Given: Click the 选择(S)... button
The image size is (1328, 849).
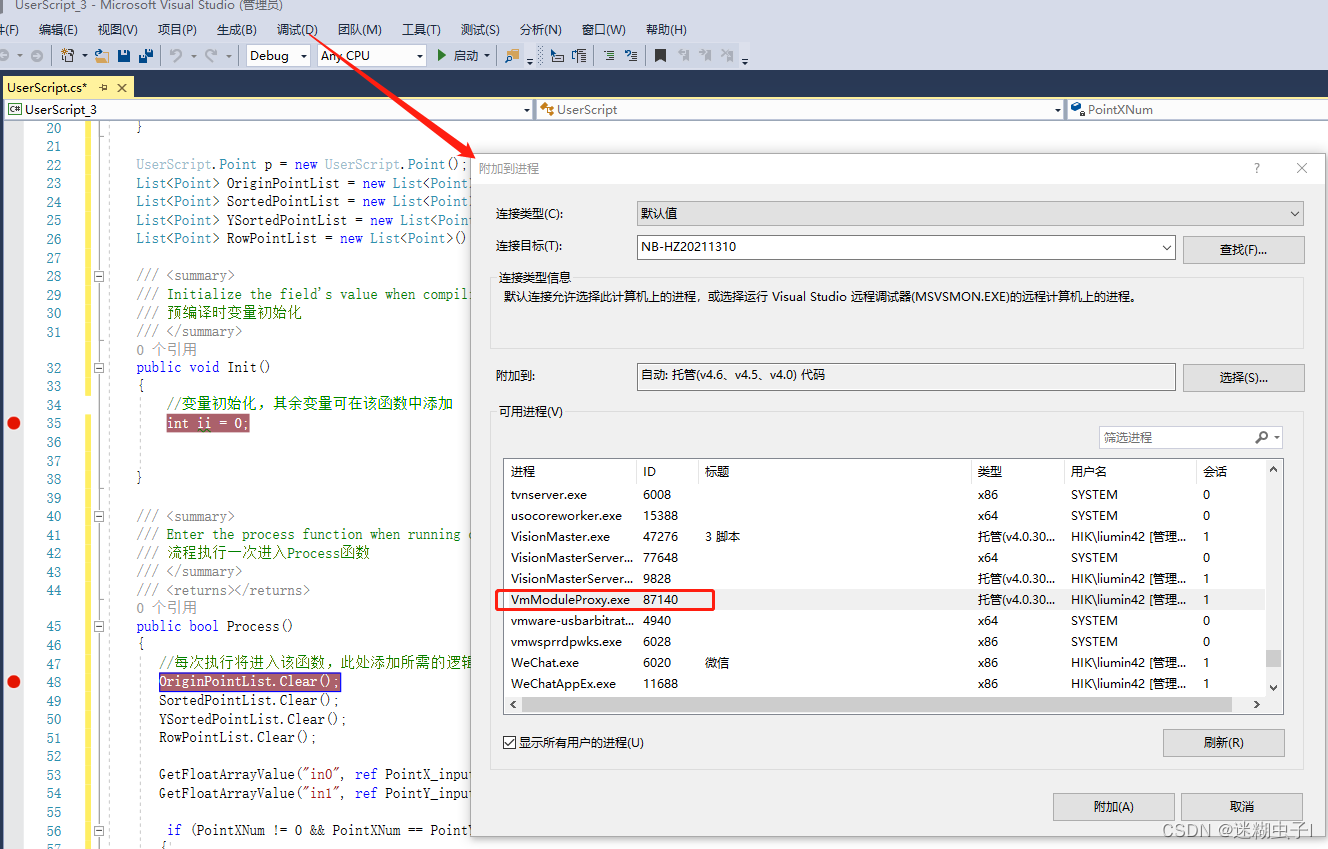Looking at the screenshot, I should 1243,378.
